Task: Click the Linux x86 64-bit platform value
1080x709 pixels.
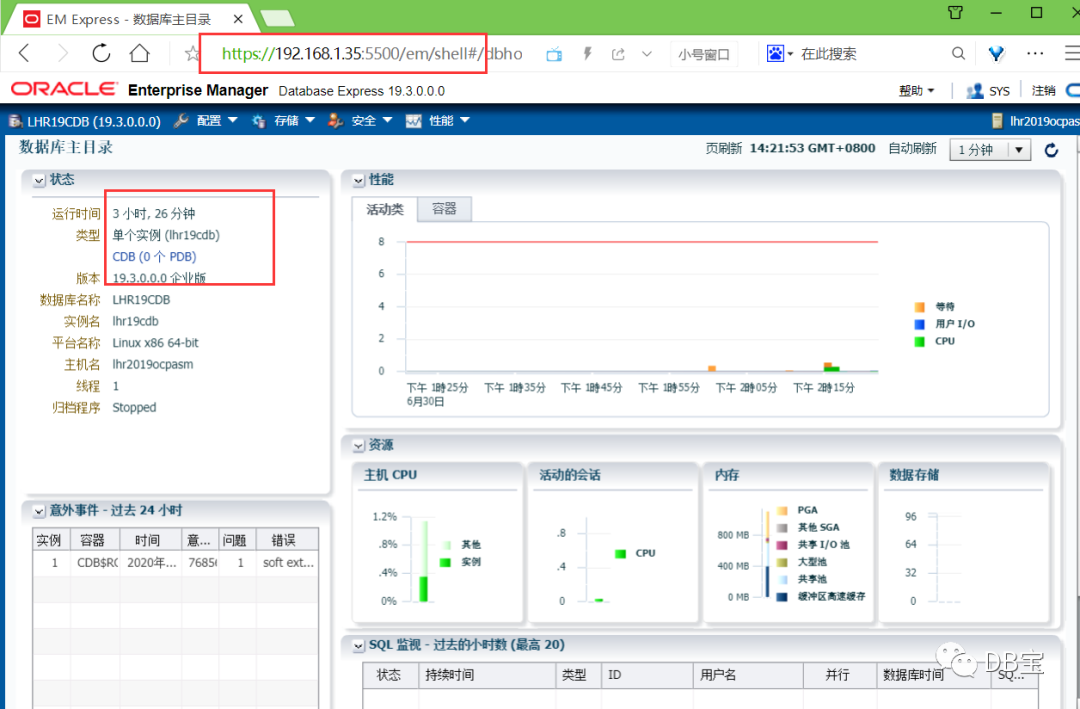Action: click(x=156, y=342)
